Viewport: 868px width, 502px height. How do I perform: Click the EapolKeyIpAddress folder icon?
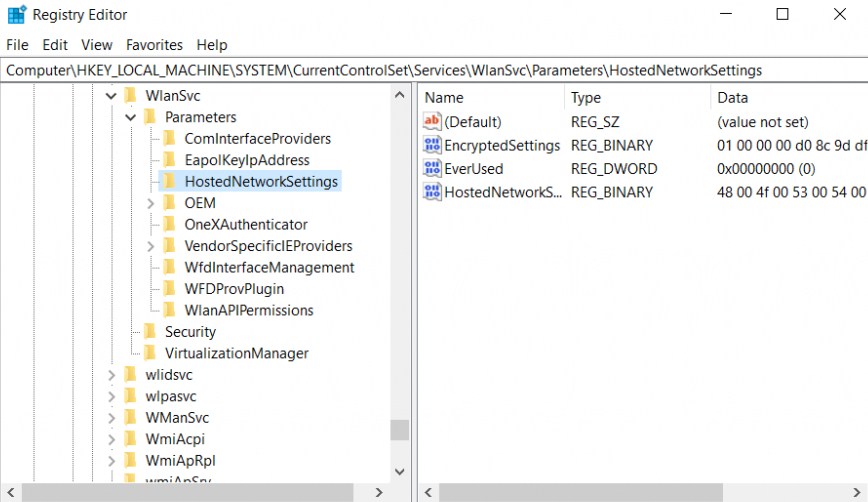(170, 160)
